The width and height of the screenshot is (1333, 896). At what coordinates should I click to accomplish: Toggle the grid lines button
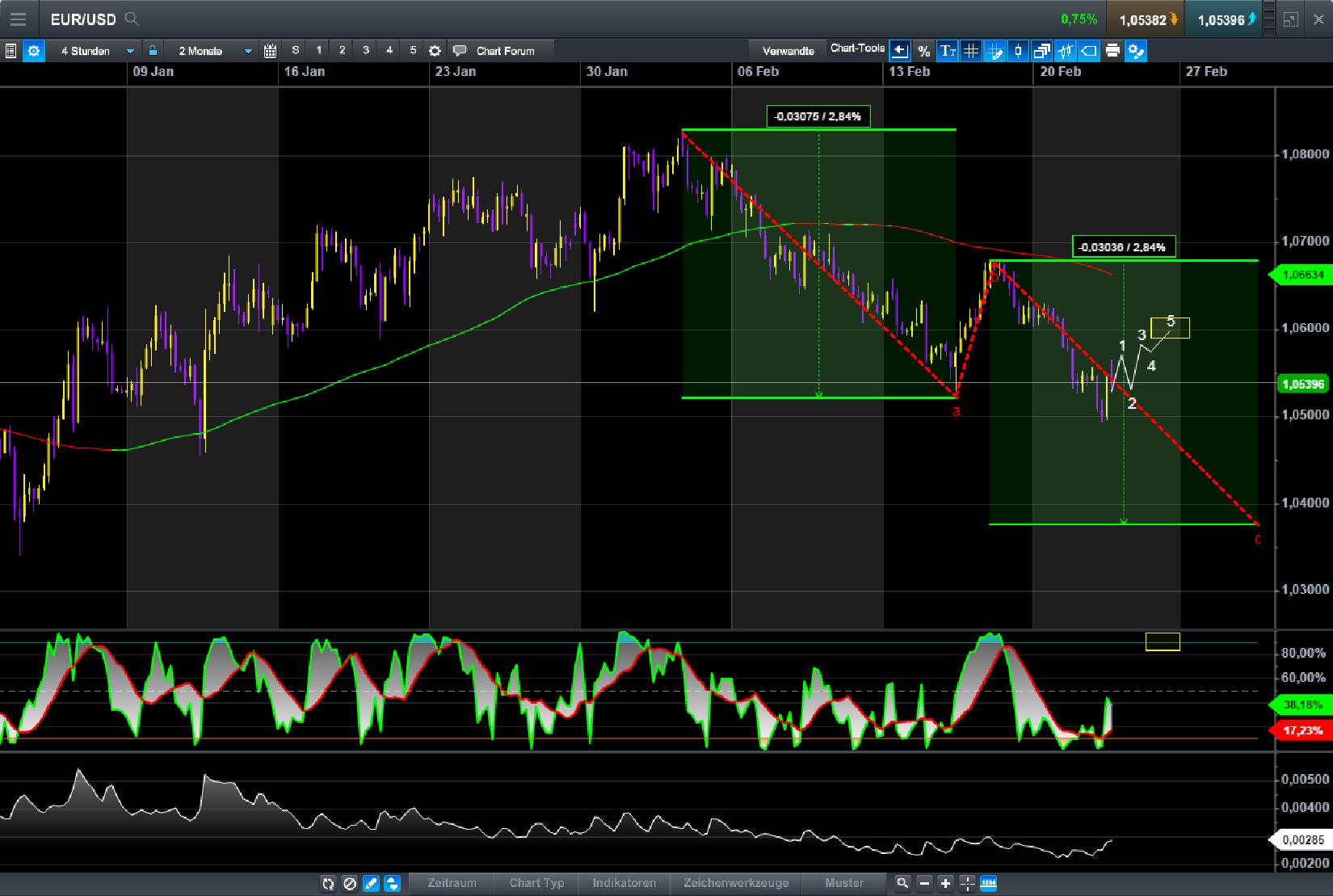[971, 51]
